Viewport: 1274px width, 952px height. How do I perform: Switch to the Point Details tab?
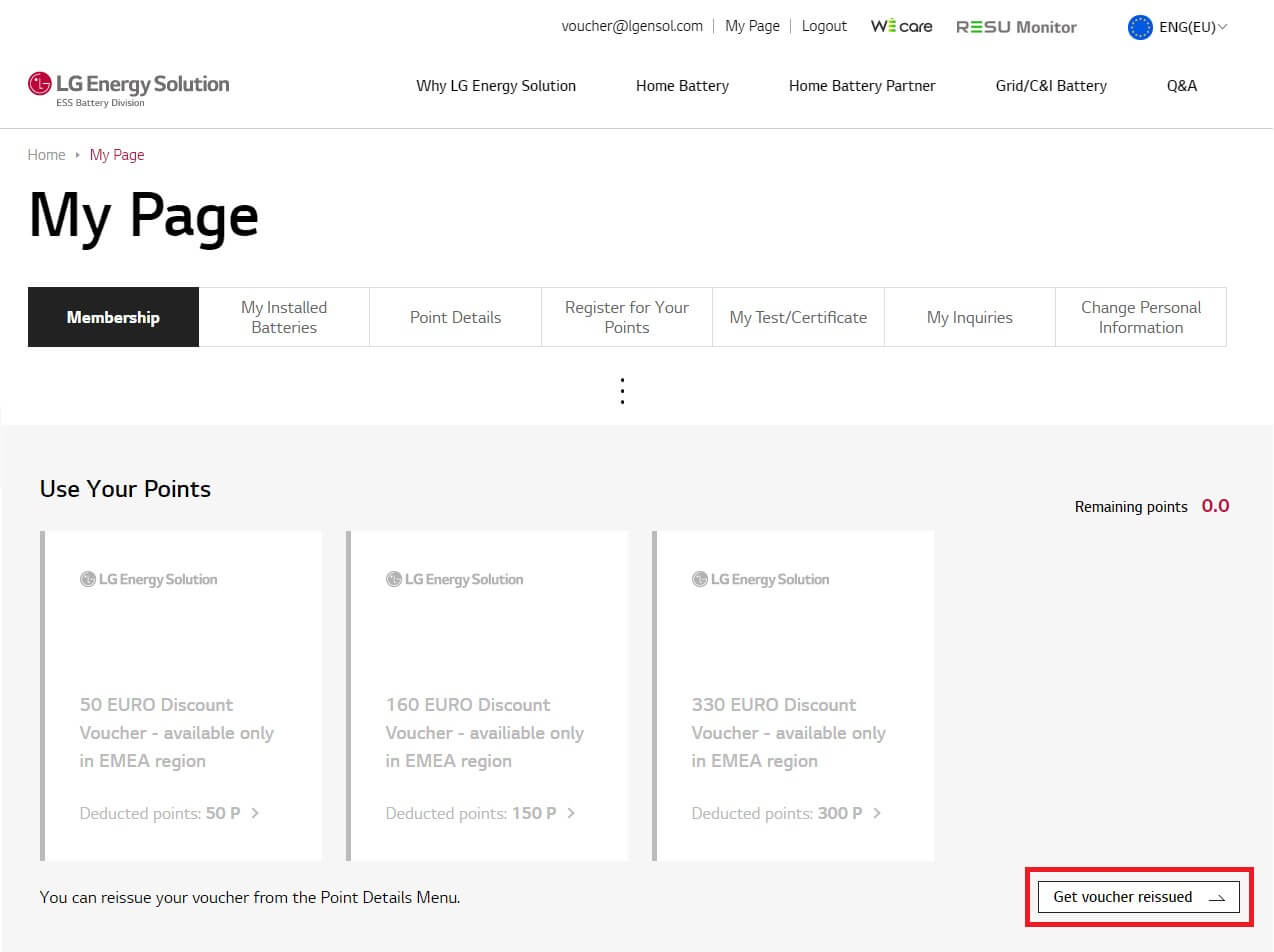tap(455, 317)
